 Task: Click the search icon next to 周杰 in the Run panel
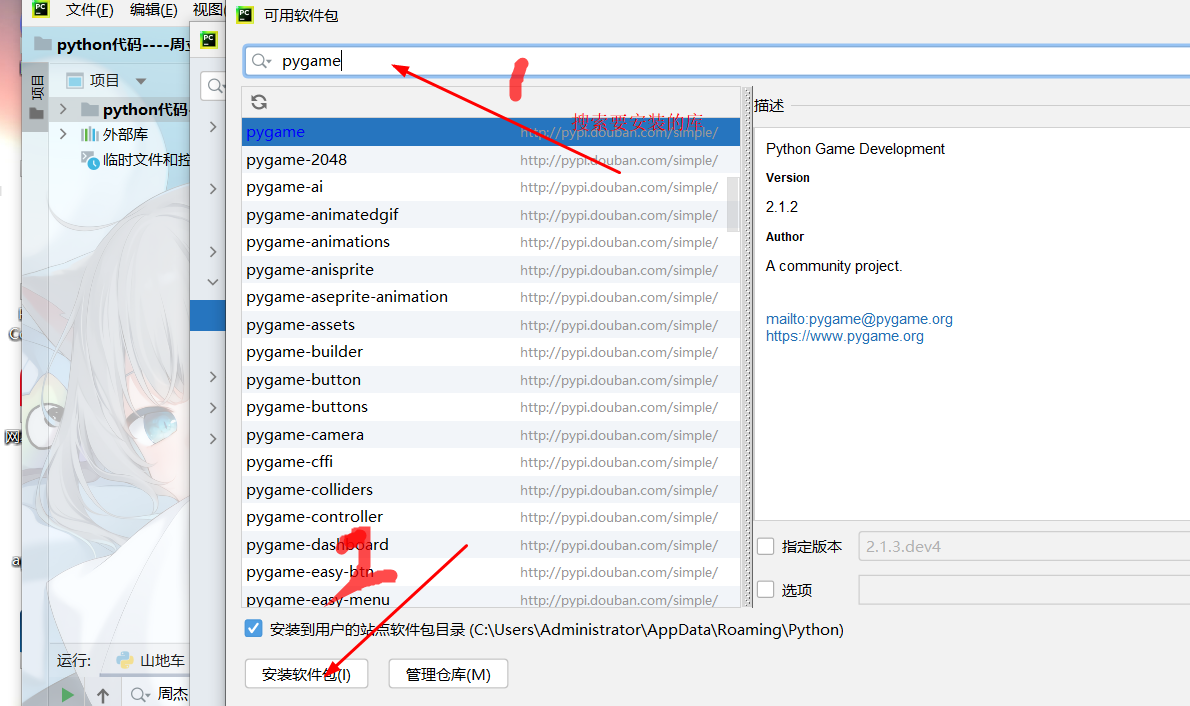[140, 694]
